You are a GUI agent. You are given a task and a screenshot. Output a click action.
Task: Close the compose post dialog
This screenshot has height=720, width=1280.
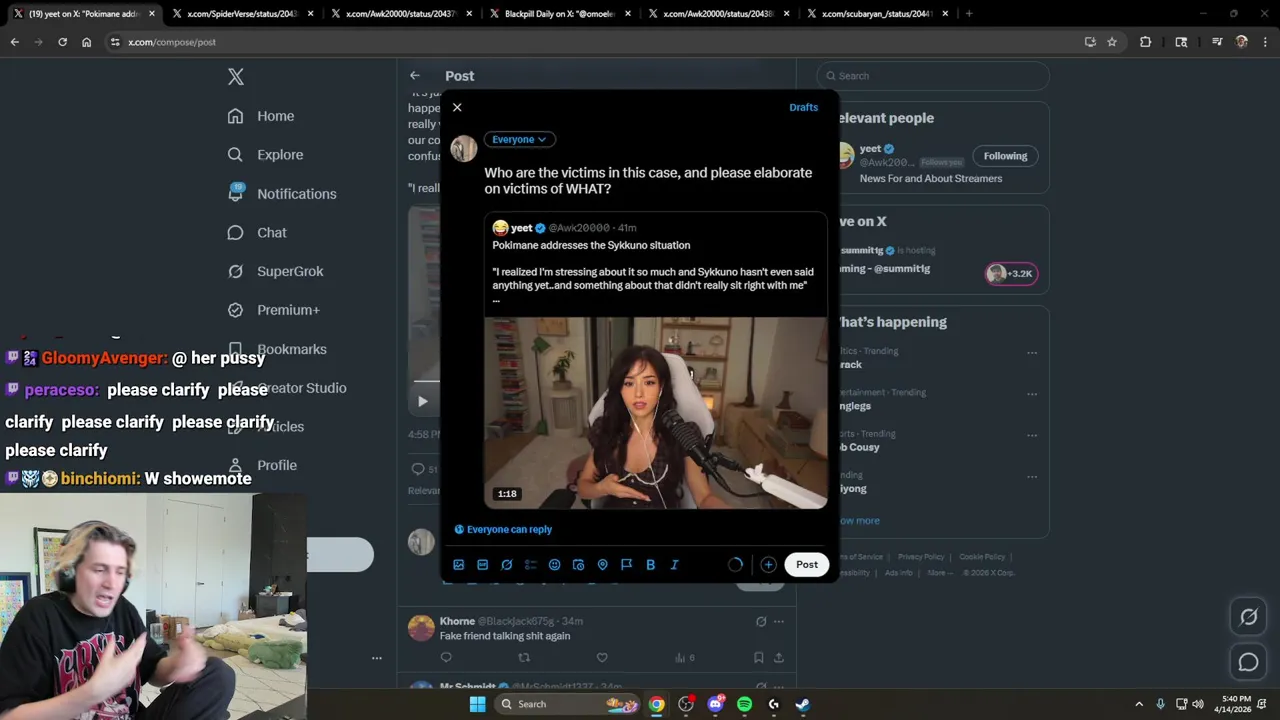click(x=457, y=107)
